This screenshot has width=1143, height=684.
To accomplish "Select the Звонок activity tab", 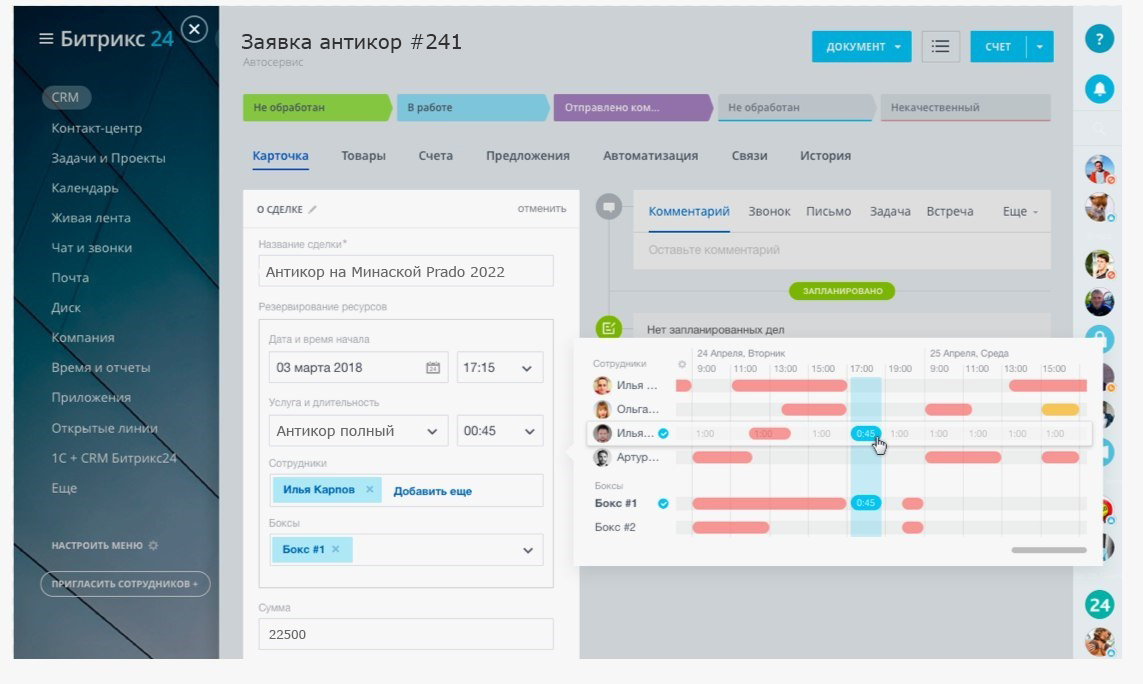I will coord(769,211).
